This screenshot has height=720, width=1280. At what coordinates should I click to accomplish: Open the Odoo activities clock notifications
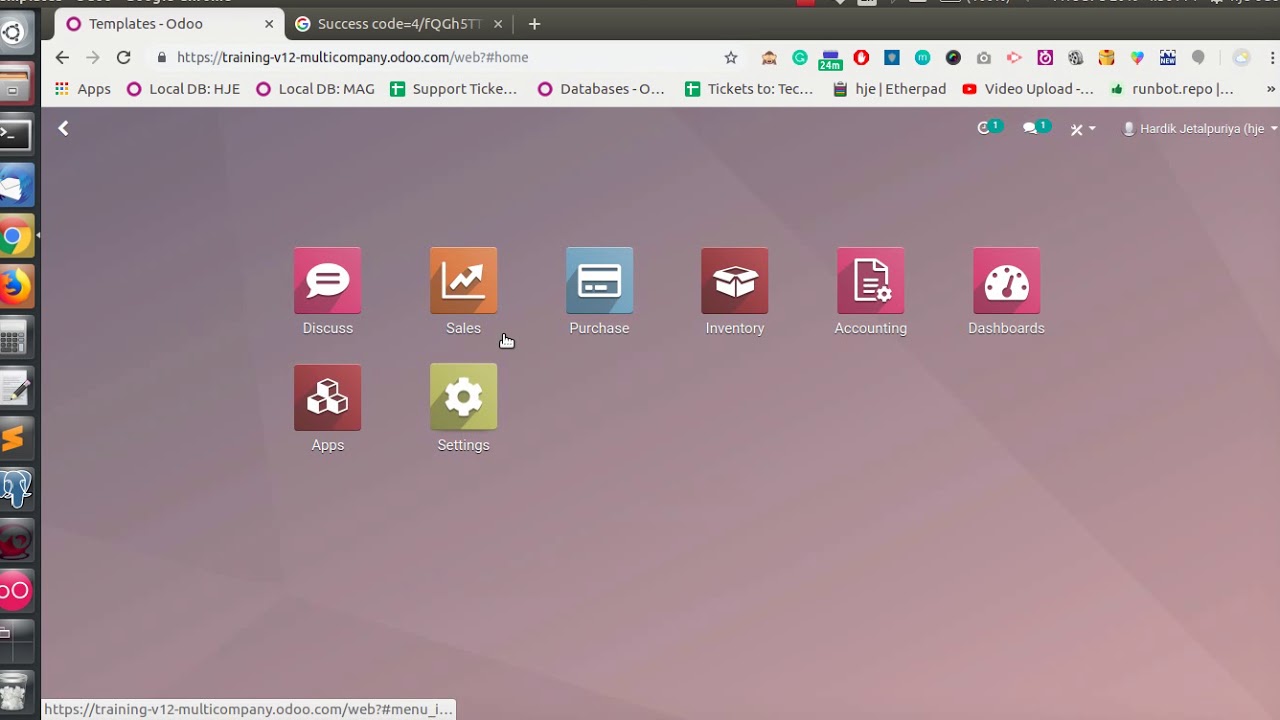988,128
